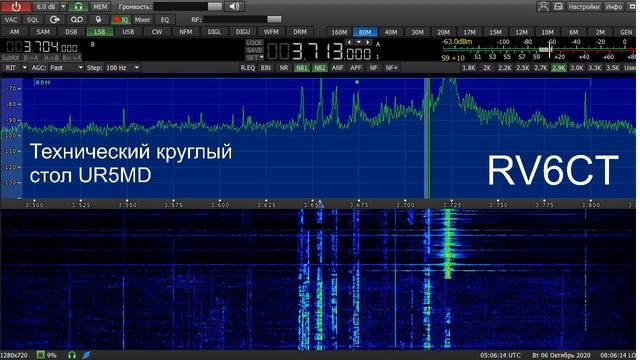Select the 2.9K filter bandwidth
The width and height of the screenshot is (640, 360).
click(558, 68)
